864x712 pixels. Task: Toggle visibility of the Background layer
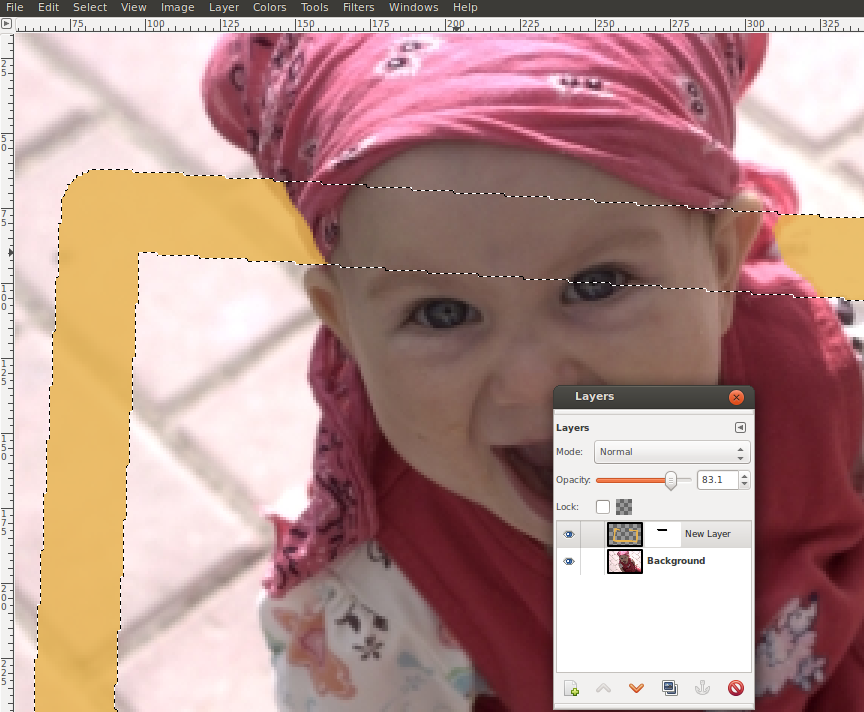[x=569, y=561]
